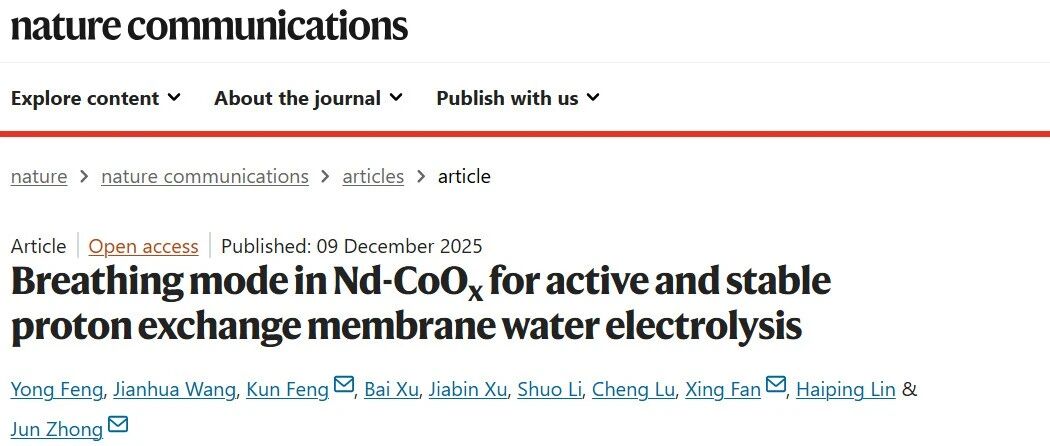
Task: Click author name Jiabin Xu
Action: coord(467,389)
